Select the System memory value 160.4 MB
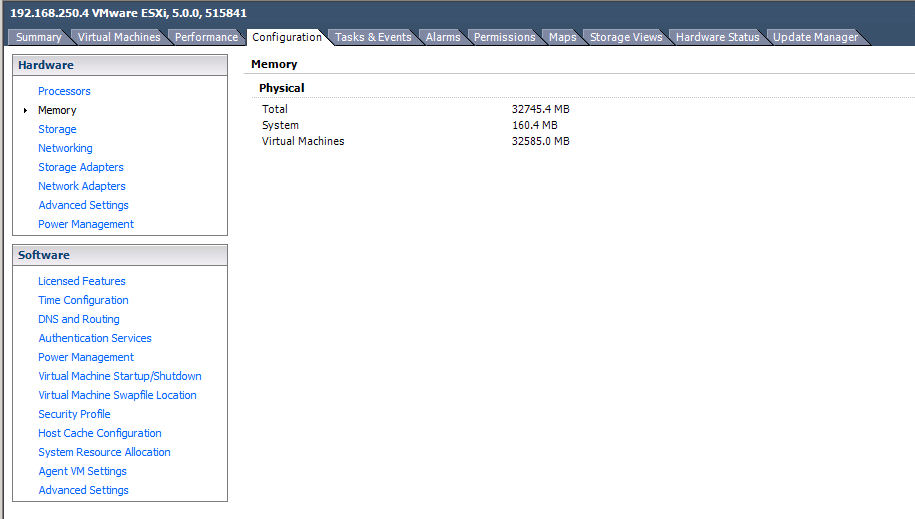Screen dimensions: 915x519 click(535, 125)
